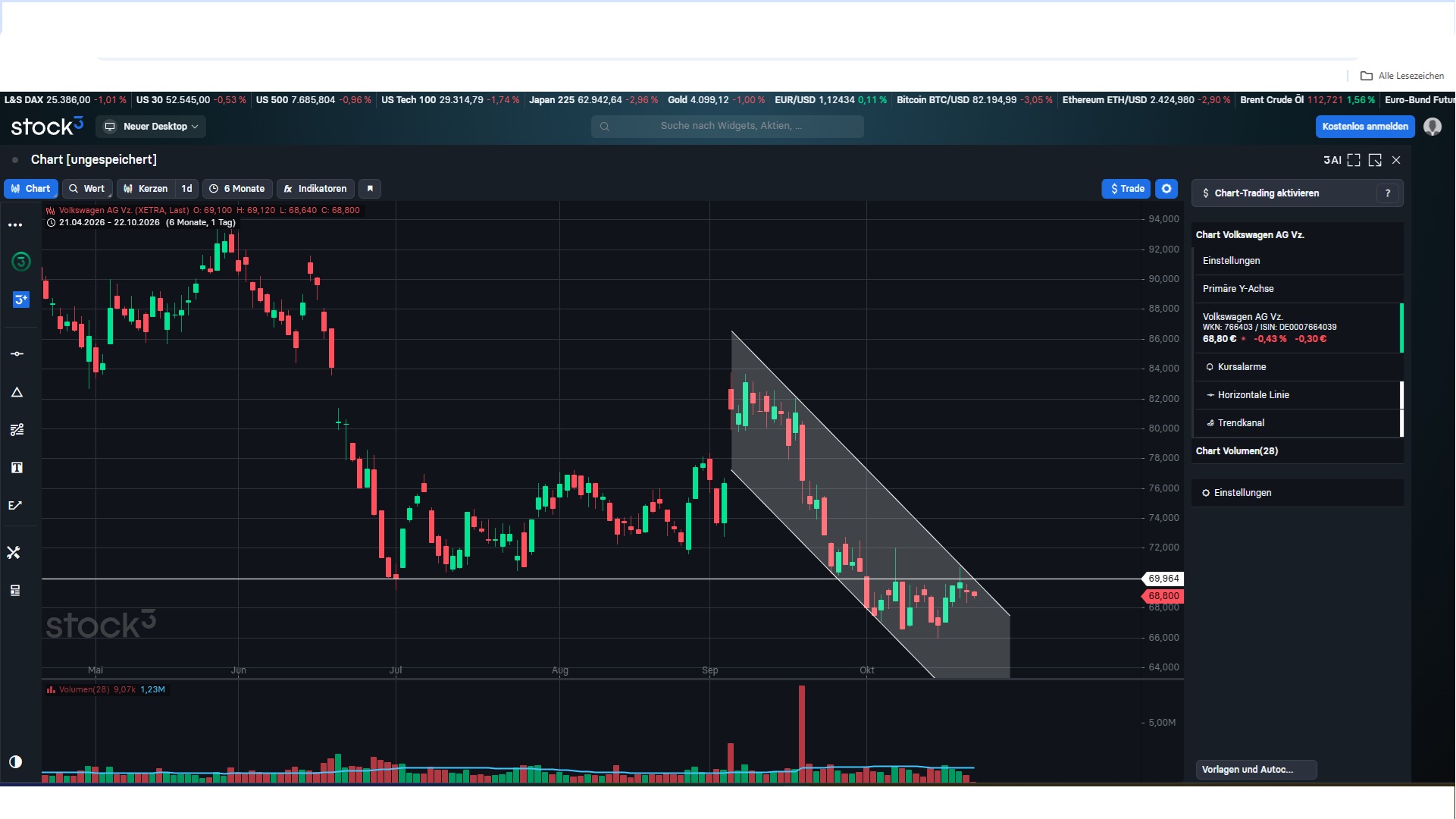
Task: Open the user profile avatar
Action: [x=1433, y=127]
